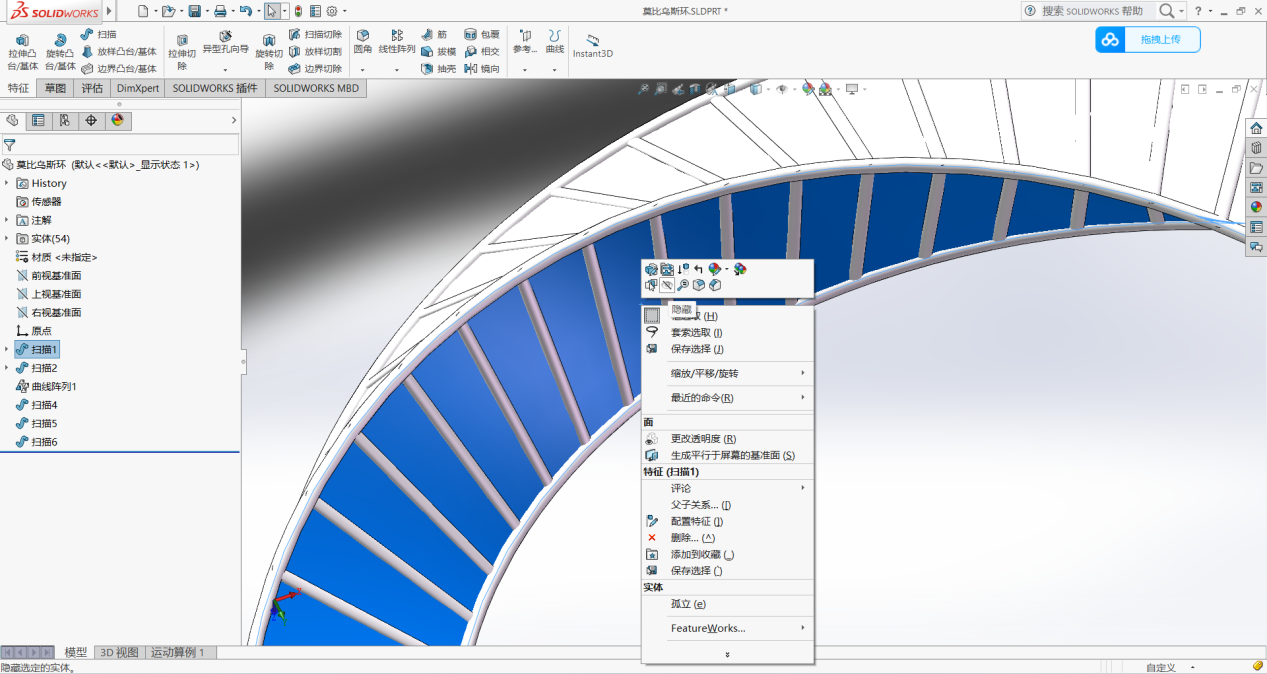Image resolution: width=1267 pixels, height=674 pixels.
Task: Select the 扫描 (Sweep) feature tool
Action: click(x=99, y=34)
